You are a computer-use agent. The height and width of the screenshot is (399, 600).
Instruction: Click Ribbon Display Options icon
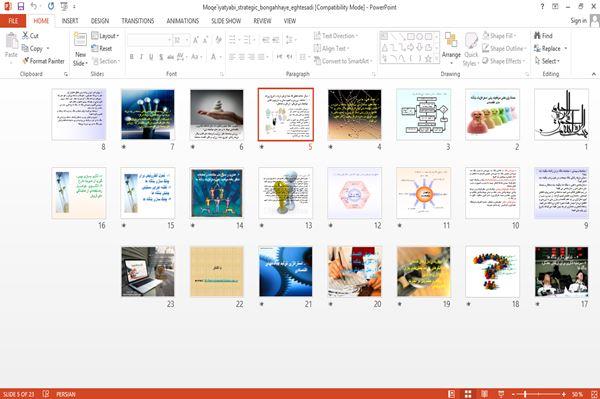[x=555, y=6]
